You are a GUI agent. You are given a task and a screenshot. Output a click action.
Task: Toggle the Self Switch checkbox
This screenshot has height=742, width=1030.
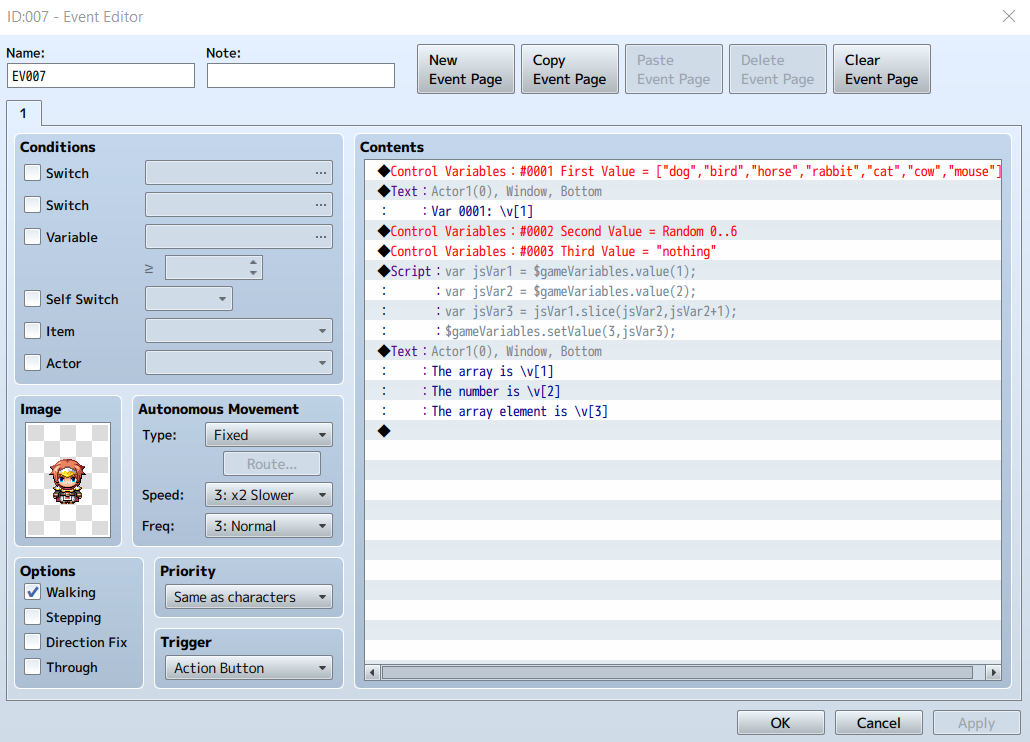coord(32,299)
